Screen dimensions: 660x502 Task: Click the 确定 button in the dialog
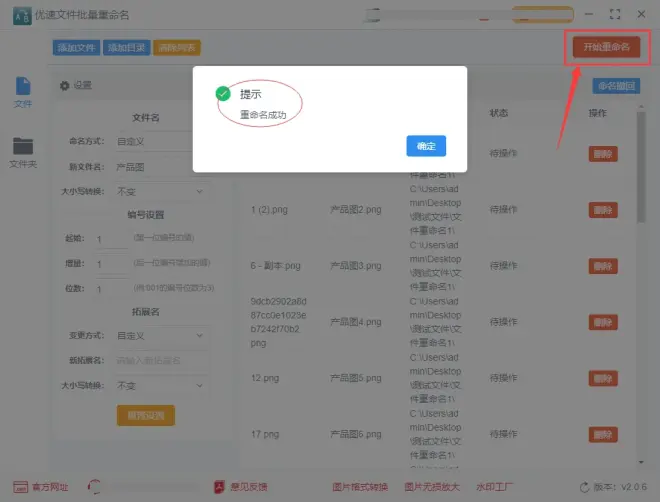(x=426, y=146)
